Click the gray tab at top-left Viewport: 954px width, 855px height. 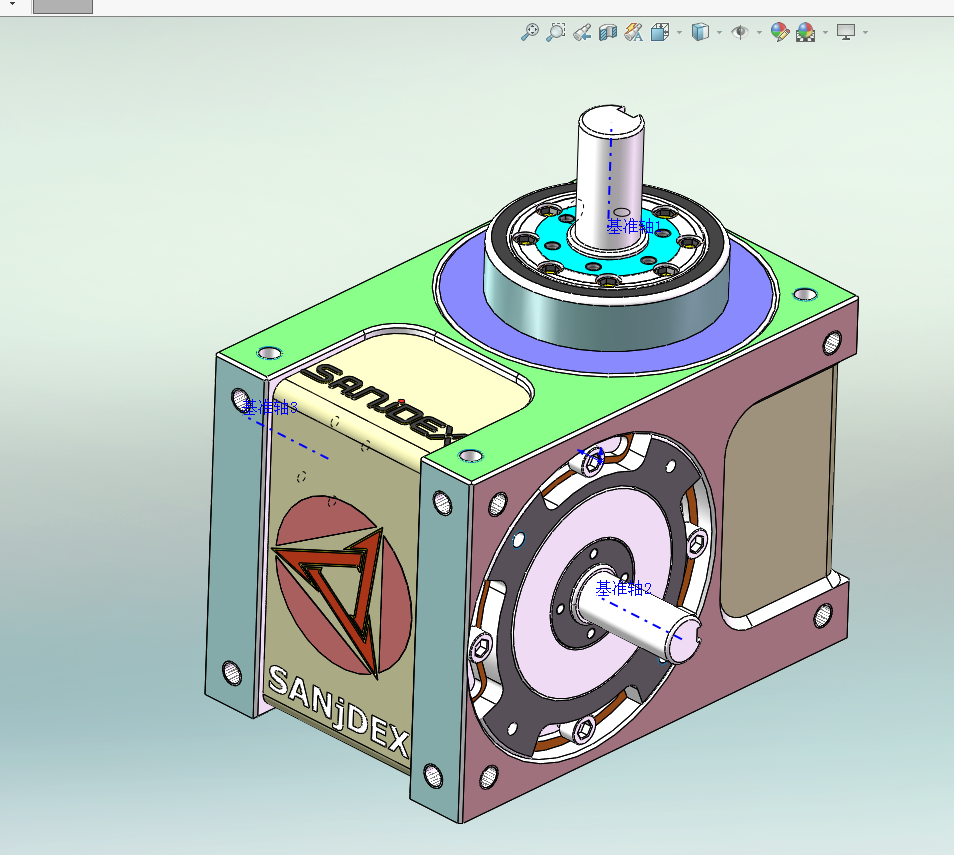pos(63,7)
